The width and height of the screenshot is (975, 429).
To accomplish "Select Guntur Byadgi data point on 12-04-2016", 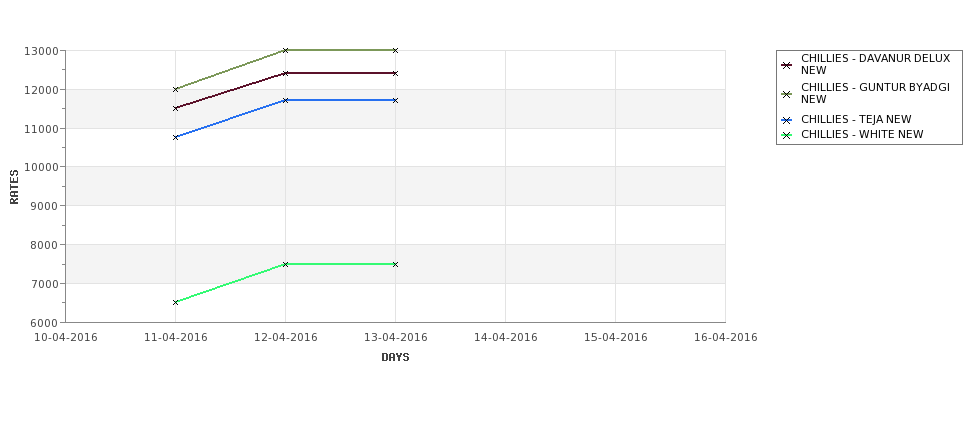I will (x=285, y=50).
